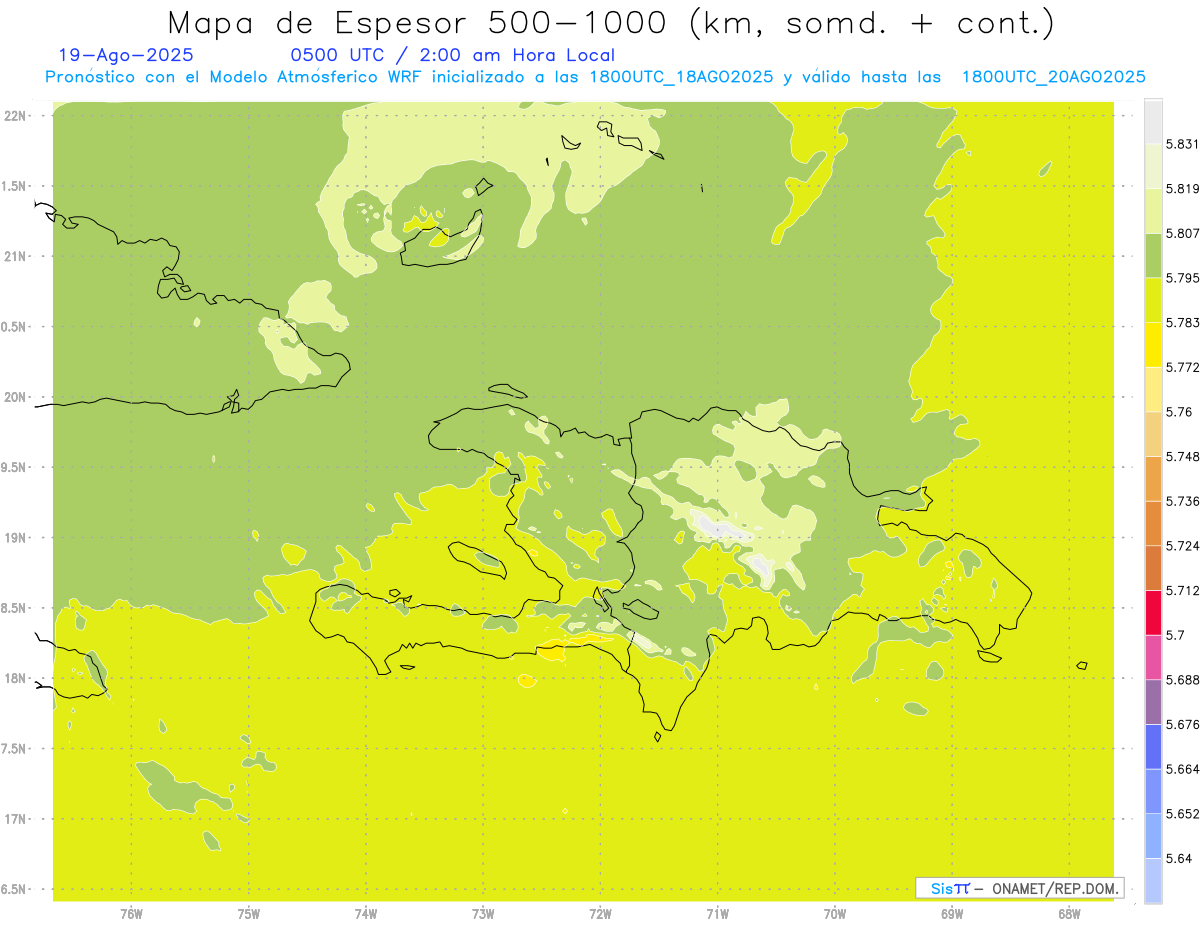Click the red legend swatch between 5.7 and 5.712
This screenshot has width=1200, height=927.
click(x=1153, y=612)
